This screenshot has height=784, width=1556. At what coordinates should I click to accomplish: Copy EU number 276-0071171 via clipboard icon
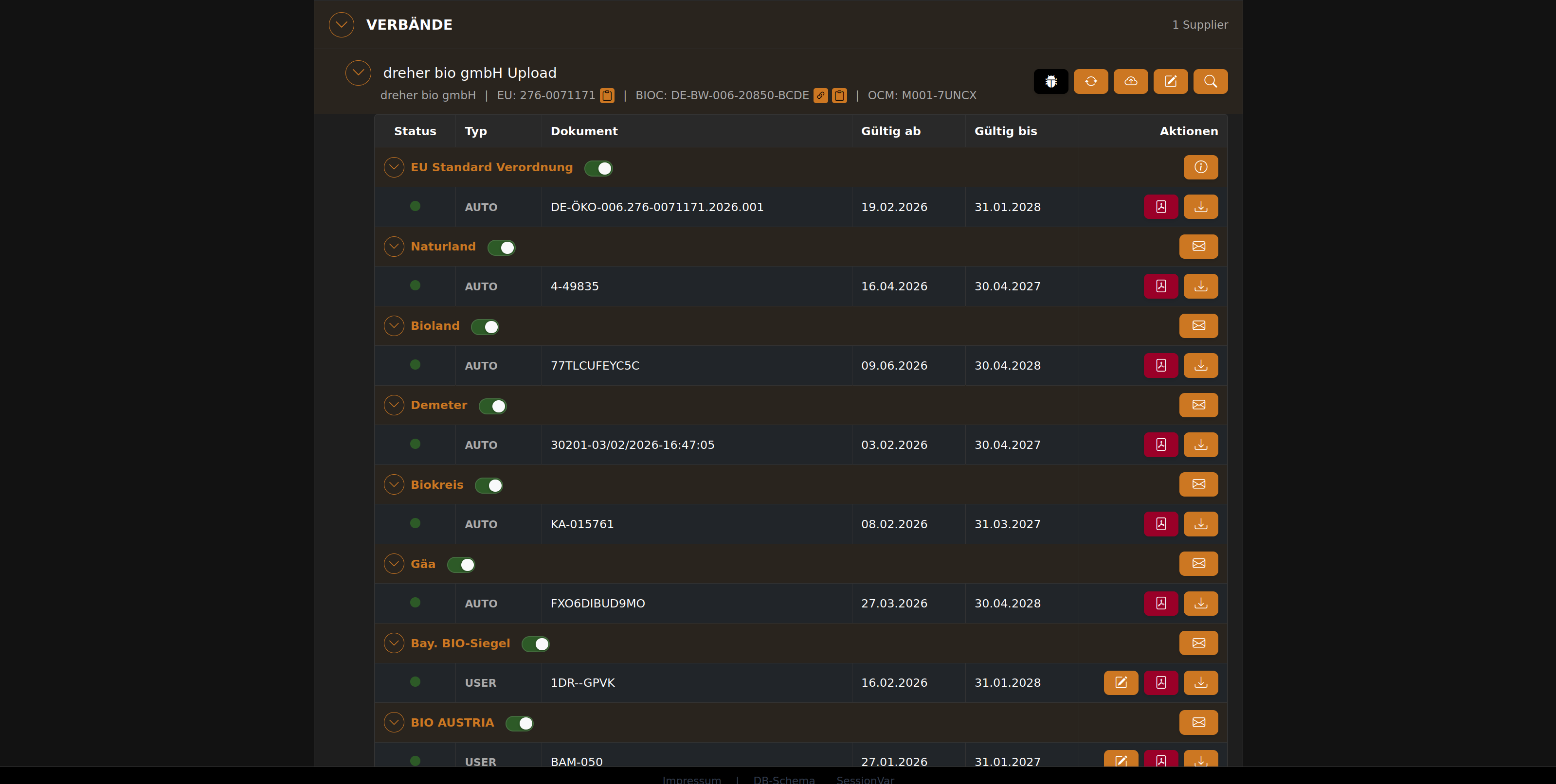607,95
